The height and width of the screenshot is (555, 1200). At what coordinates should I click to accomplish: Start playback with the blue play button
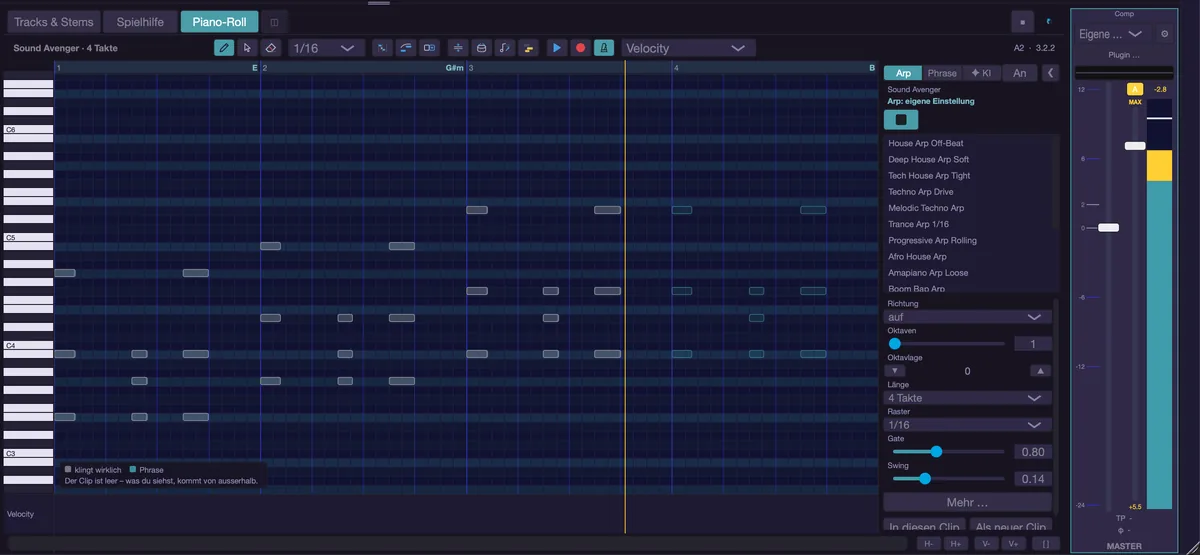[557, 48]
